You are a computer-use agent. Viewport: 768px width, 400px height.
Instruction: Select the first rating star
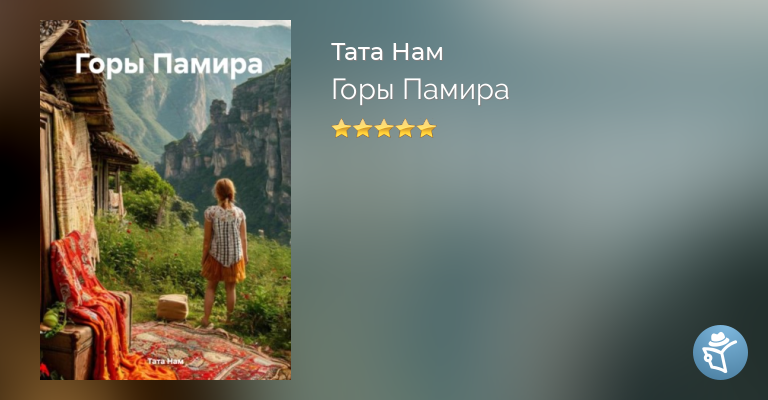pos(341,129)
